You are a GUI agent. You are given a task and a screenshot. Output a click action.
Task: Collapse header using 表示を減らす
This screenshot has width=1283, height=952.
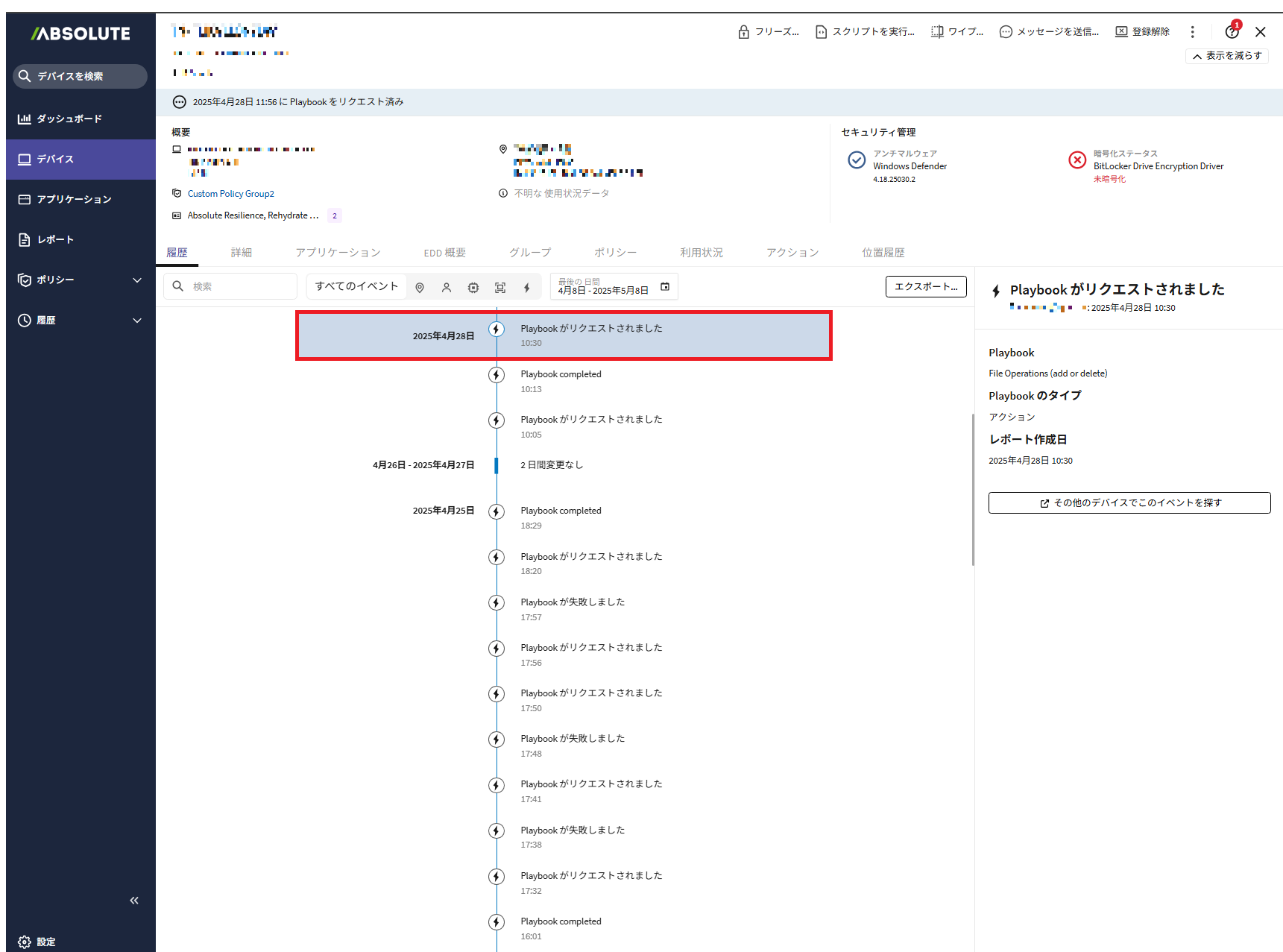pyautogui.click(x=1226, y=56)
